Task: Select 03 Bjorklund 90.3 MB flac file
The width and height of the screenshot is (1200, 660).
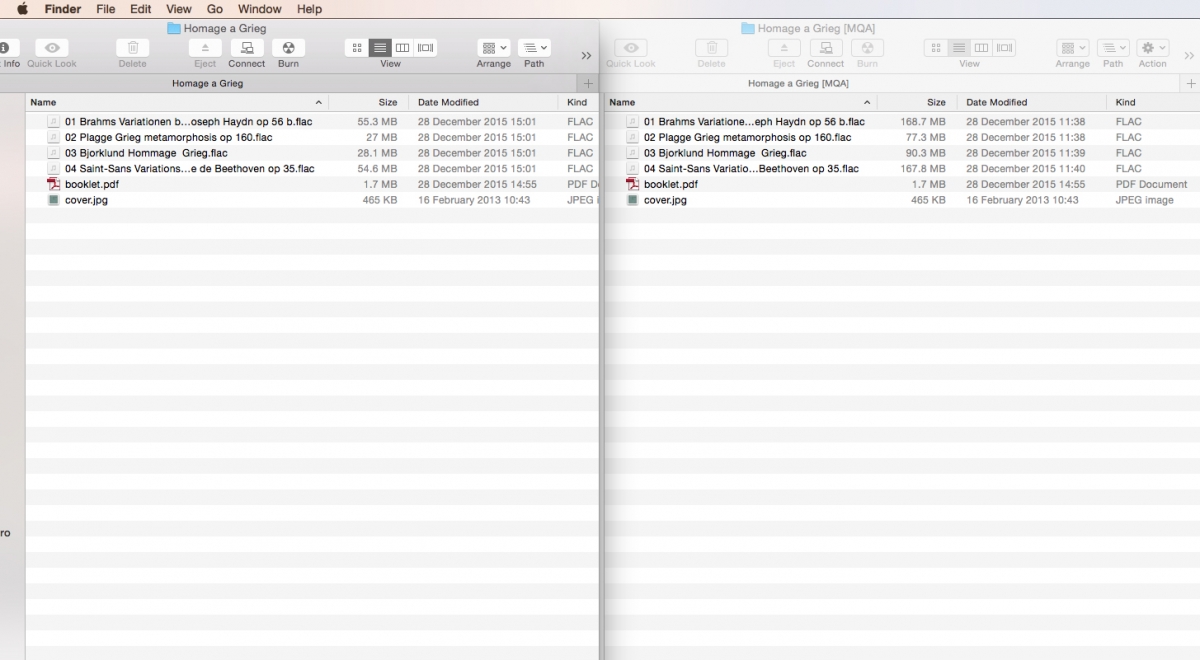Action: pyautogui.click(x=902, y=153)
